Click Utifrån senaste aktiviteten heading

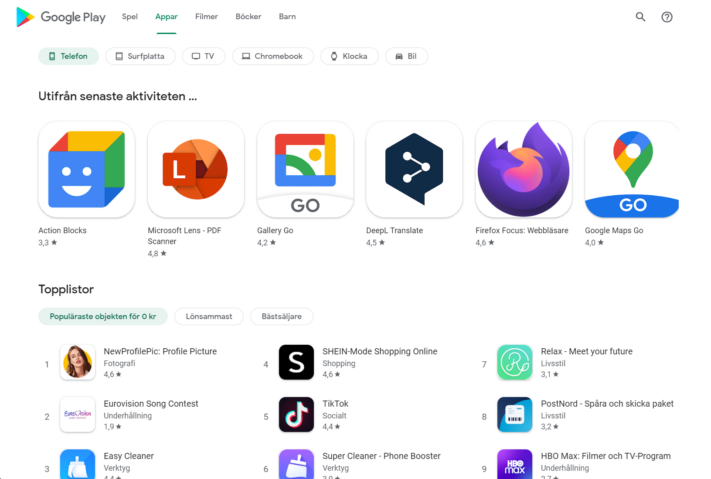[118, 96]
